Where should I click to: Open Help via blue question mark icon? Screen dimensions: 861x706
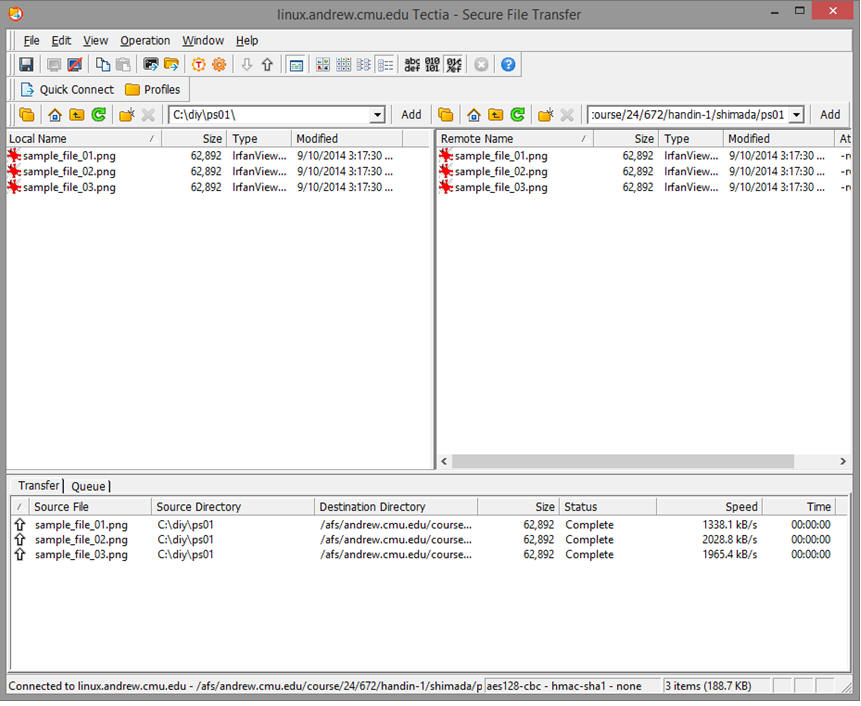(x=508, y=65)
